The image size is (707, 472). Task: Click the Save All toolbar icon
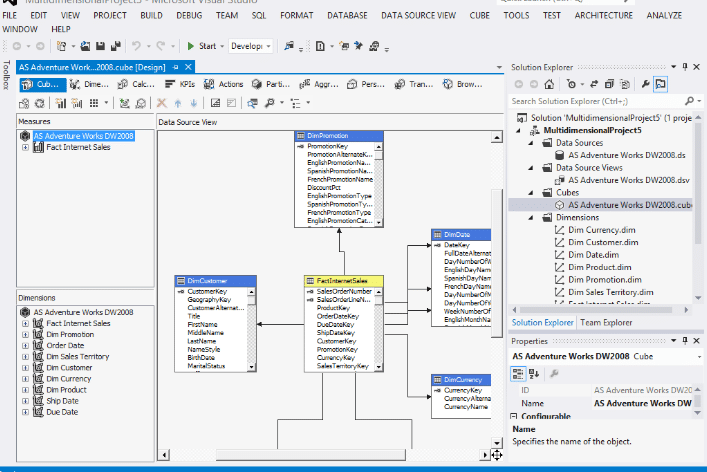(x=117, y=46)
